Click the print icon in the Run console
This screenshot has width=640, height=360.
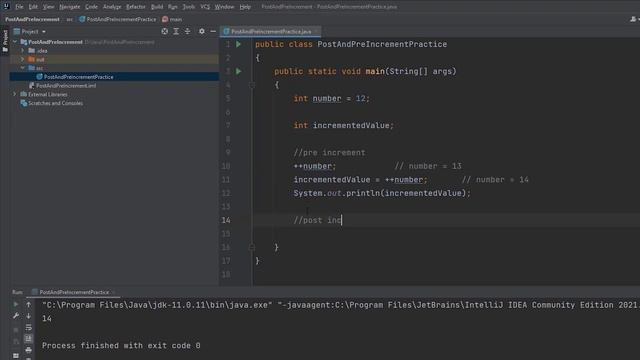point(29,350)
